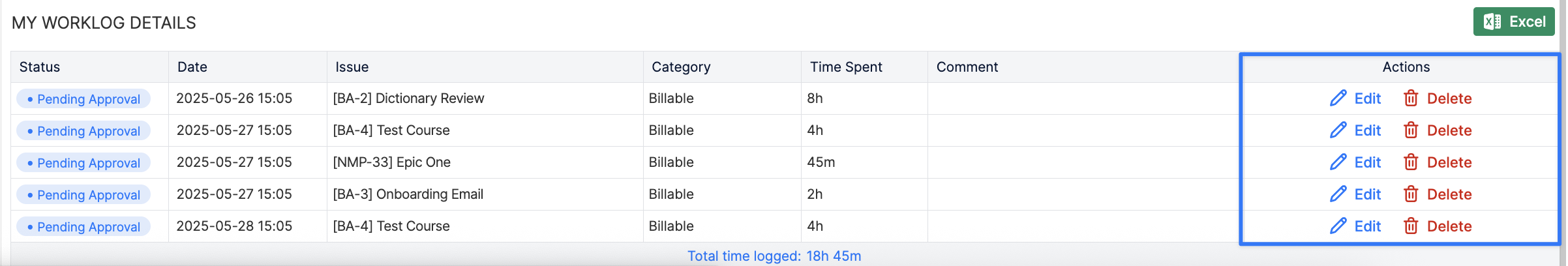This screenshot has width=1568, height=266.
Task: Edit the BA-2 Dictionary Review worklog
Action: coord(1355,98)
